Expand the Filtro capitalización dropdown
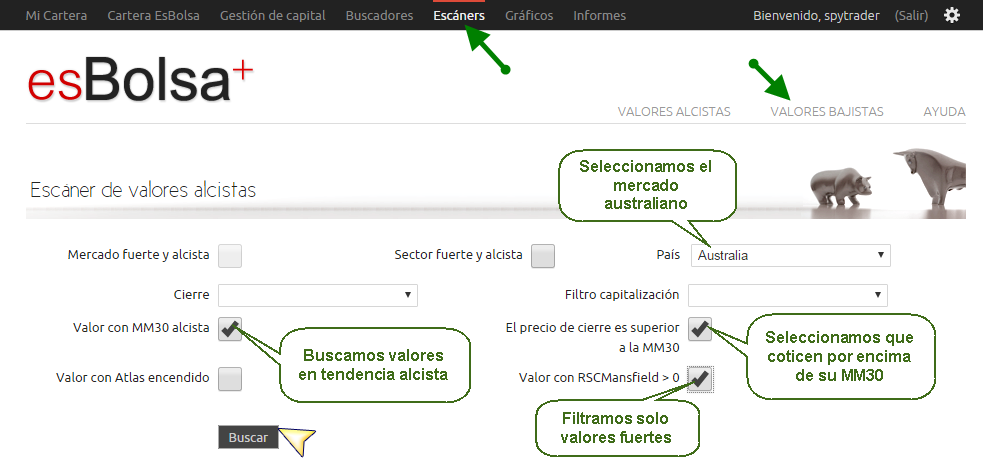 (x=787, y=295)
